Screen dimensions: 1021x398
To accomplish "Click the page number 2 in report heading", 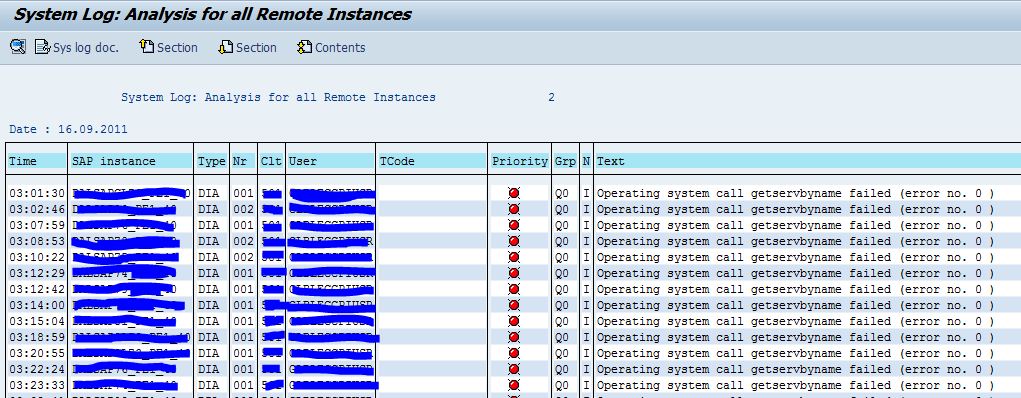I will click(x=552, y=97).
